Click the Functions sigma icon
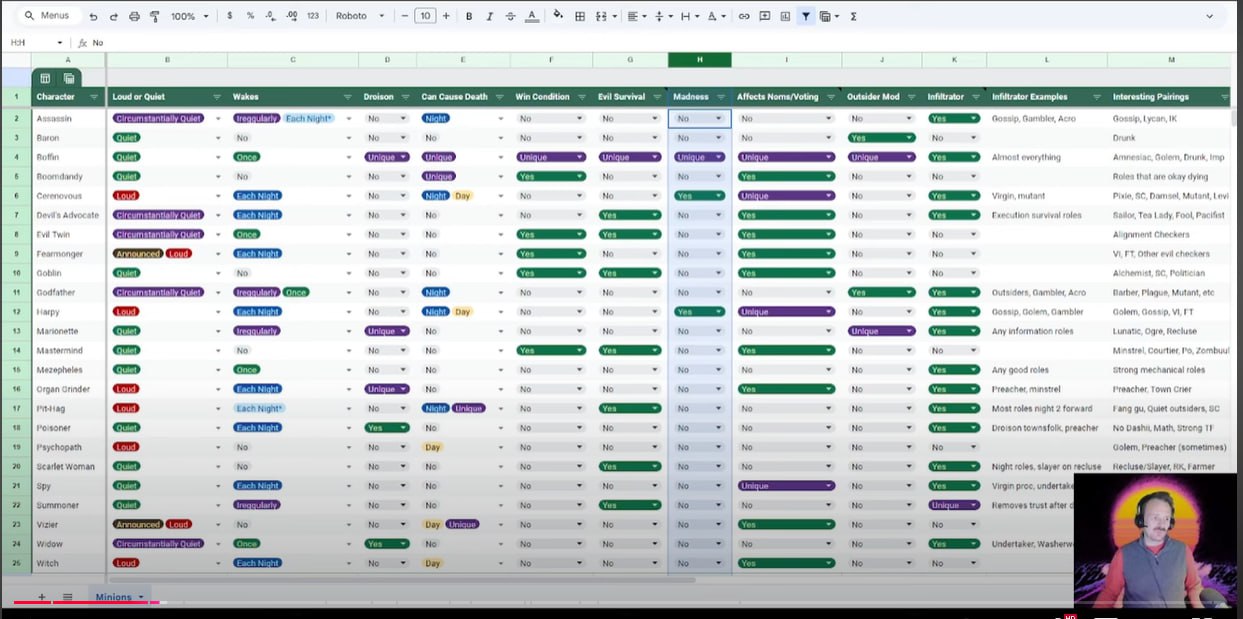This screenshot has height=619, width=1243. [853, 17]
